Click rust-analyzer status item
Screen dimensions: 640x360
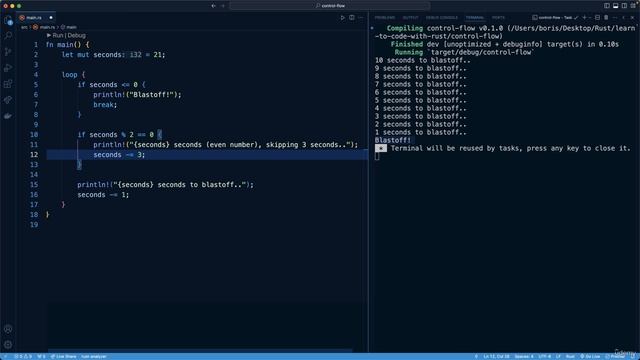point(93,356)
